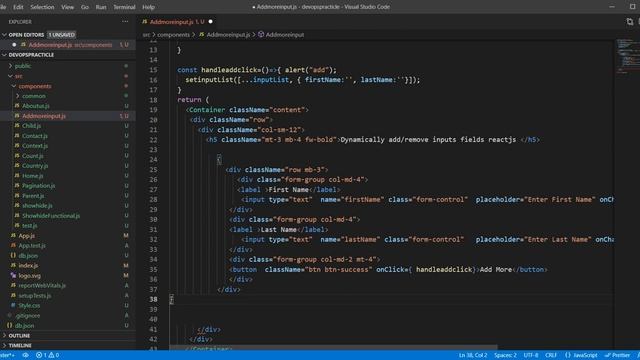Place cursor on line 38
This screenshot has width=640, height=360.
pyautogui.click(x=392, y=299)
